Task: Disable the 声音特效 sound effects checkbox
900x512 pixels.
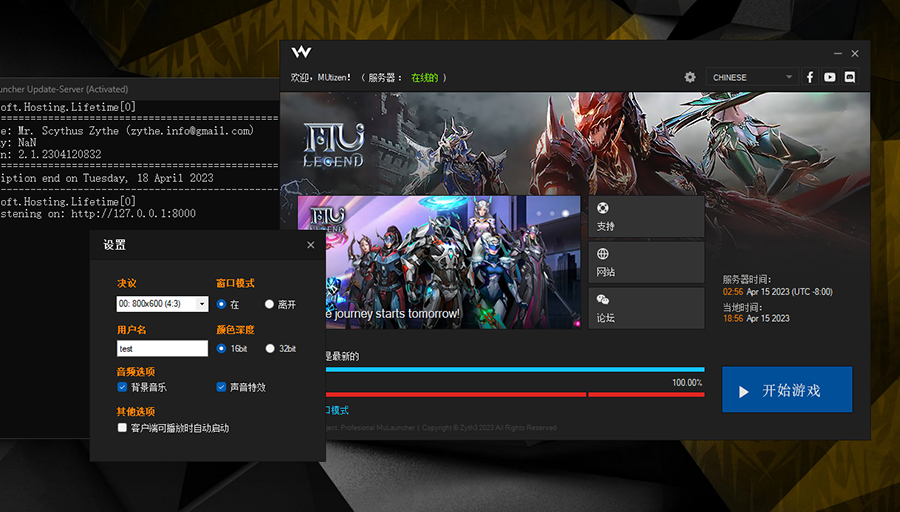Action: pos(221,387)
